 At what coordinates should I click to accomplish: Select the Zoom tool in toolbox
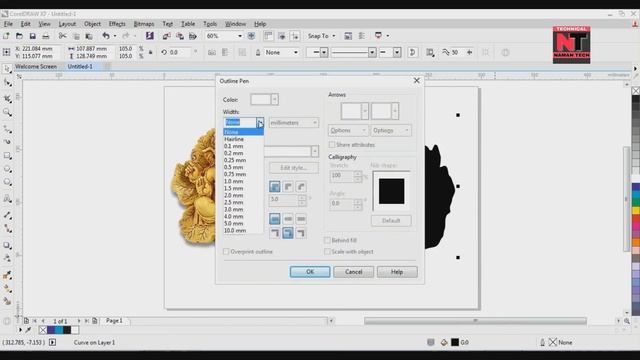click(7, 112)
